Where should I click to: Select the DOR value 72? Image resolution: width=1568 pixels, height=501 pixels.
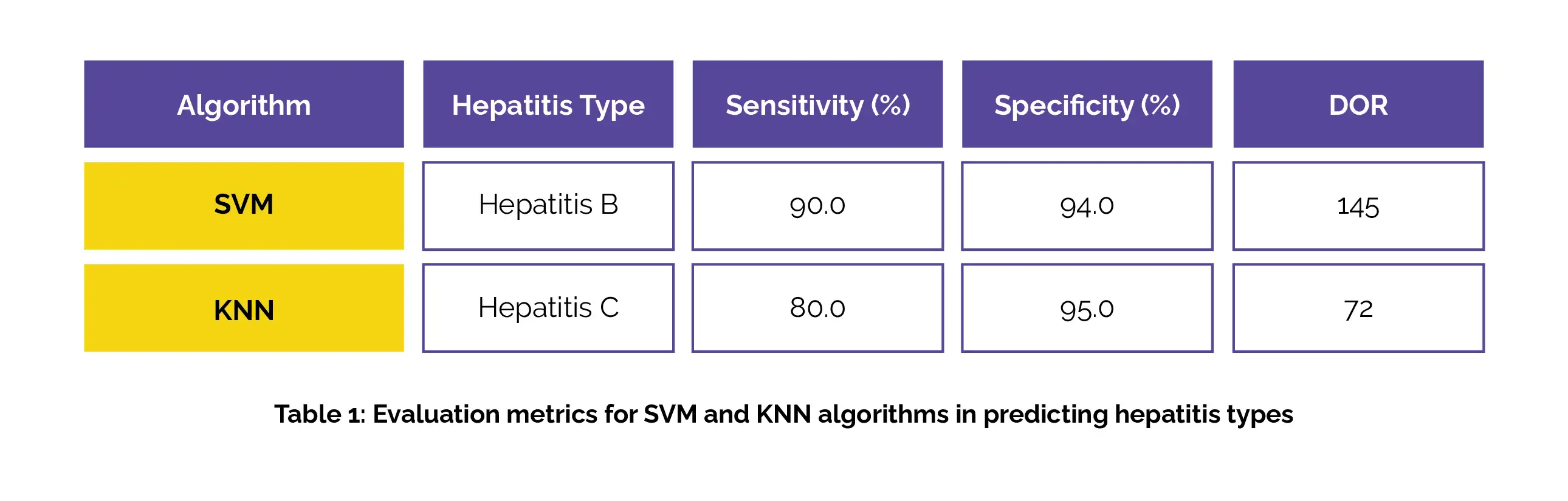pyautogui.click(x=1358, y=309)
